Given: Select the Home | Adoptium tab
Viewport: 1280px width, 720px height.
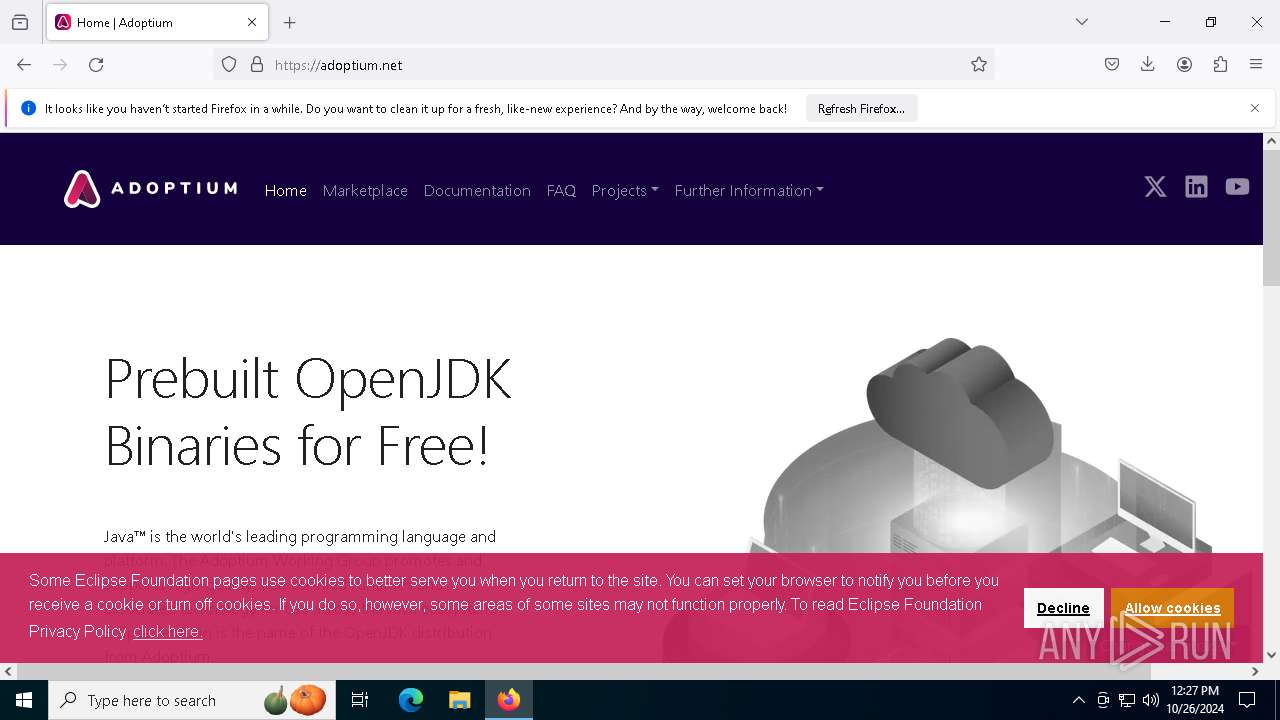Looking at the screenshot, I should pyautogui.click(x=156, y=22).
